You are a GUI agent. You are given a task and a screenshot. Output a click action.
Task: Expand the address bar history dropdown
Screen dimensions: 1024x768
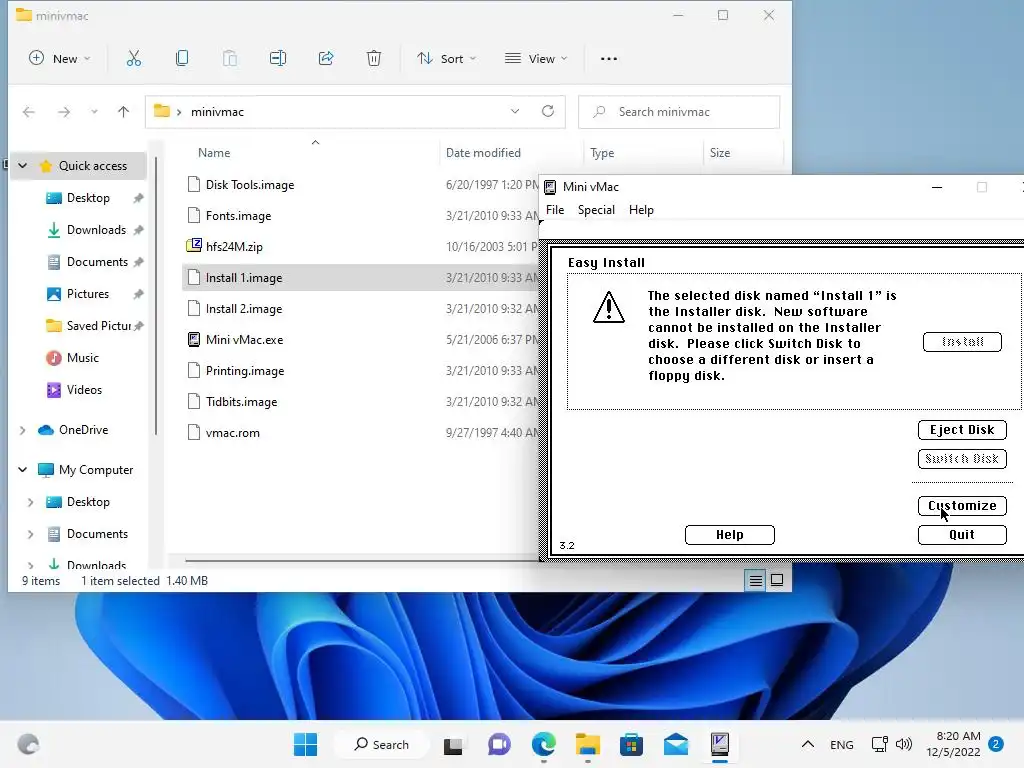(x=515, y=111)
